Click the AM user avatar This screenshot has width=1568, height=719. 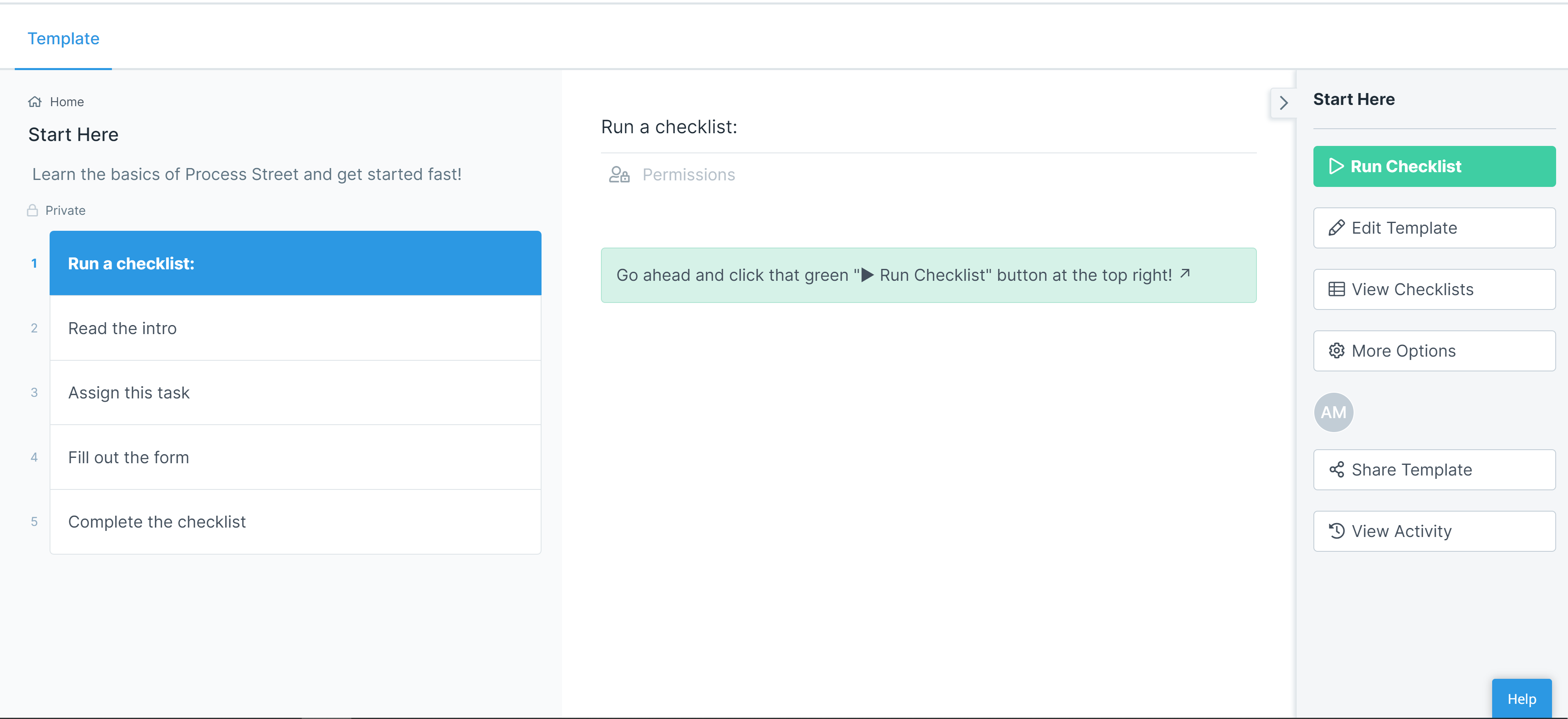coord(1333,413)
